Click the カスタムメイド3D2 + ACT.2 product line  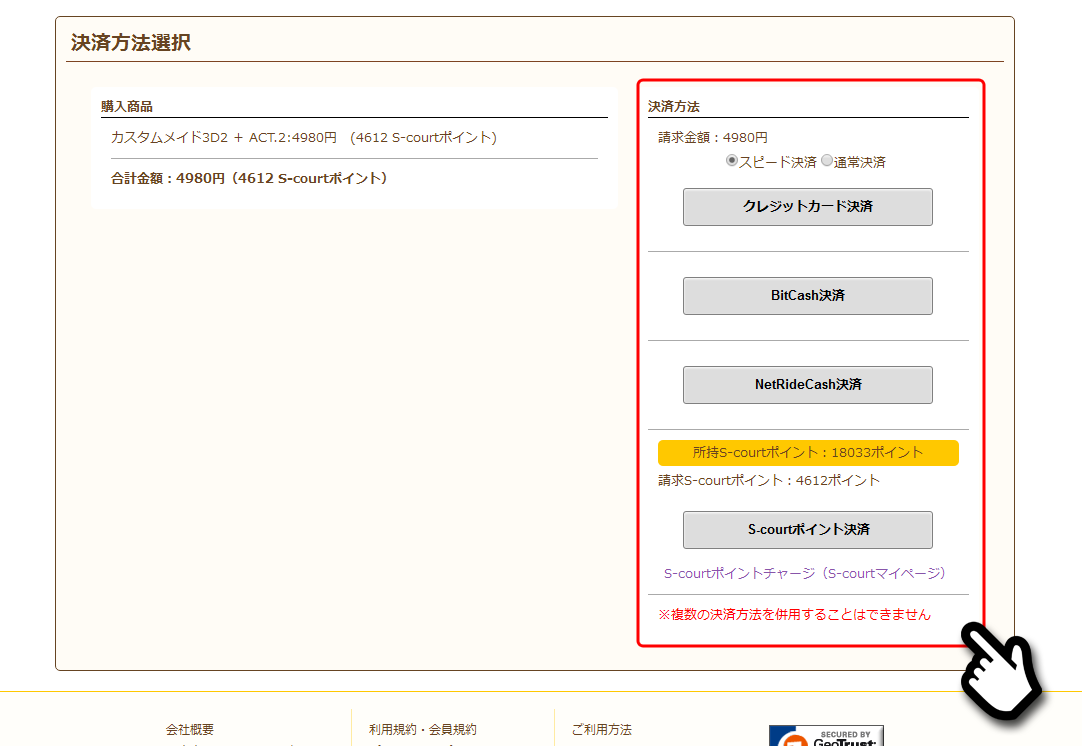(303, 137)
